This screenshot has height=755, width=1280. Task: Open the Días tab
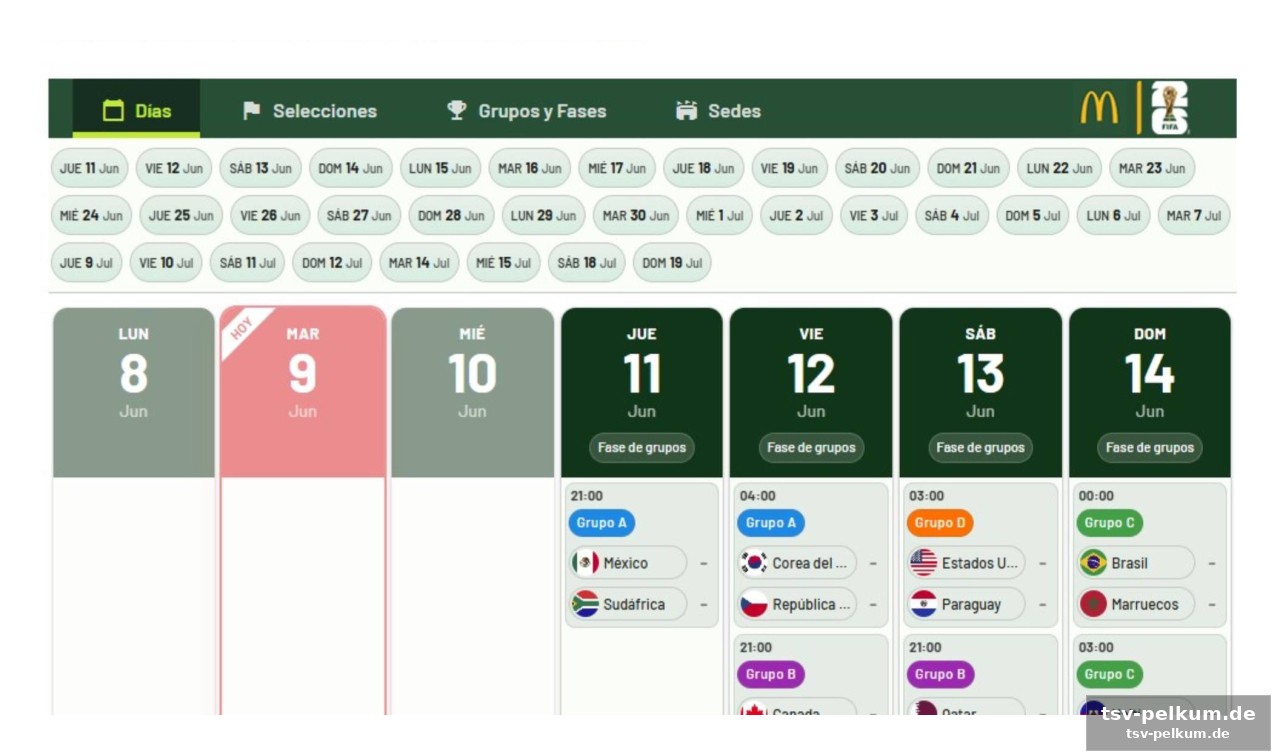136,110
